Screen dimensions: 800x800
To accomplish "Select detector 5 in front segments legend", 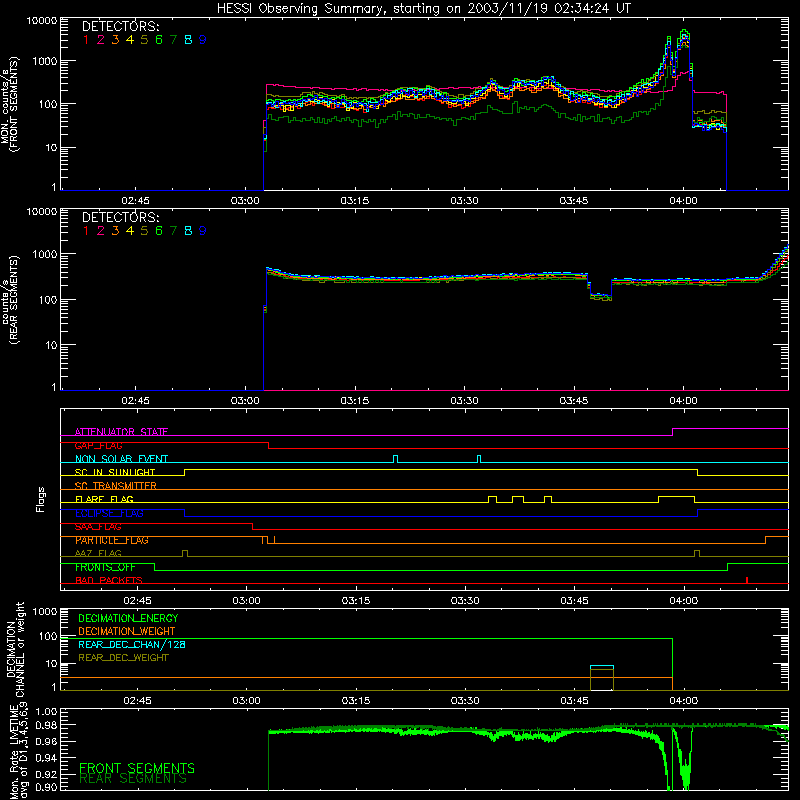I will coord(144,40).
